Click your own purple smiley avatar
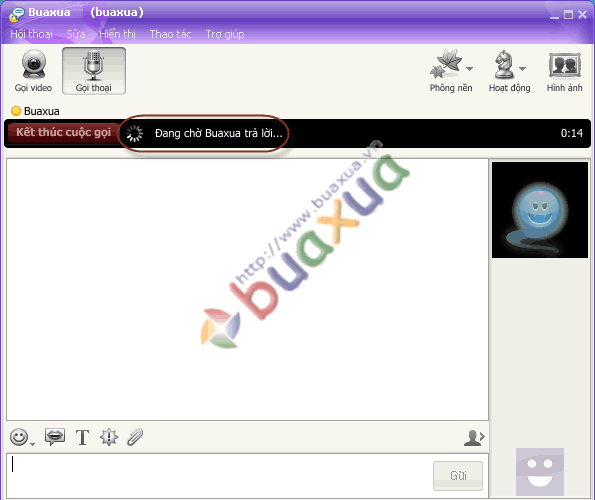 [x=540, y=472]
